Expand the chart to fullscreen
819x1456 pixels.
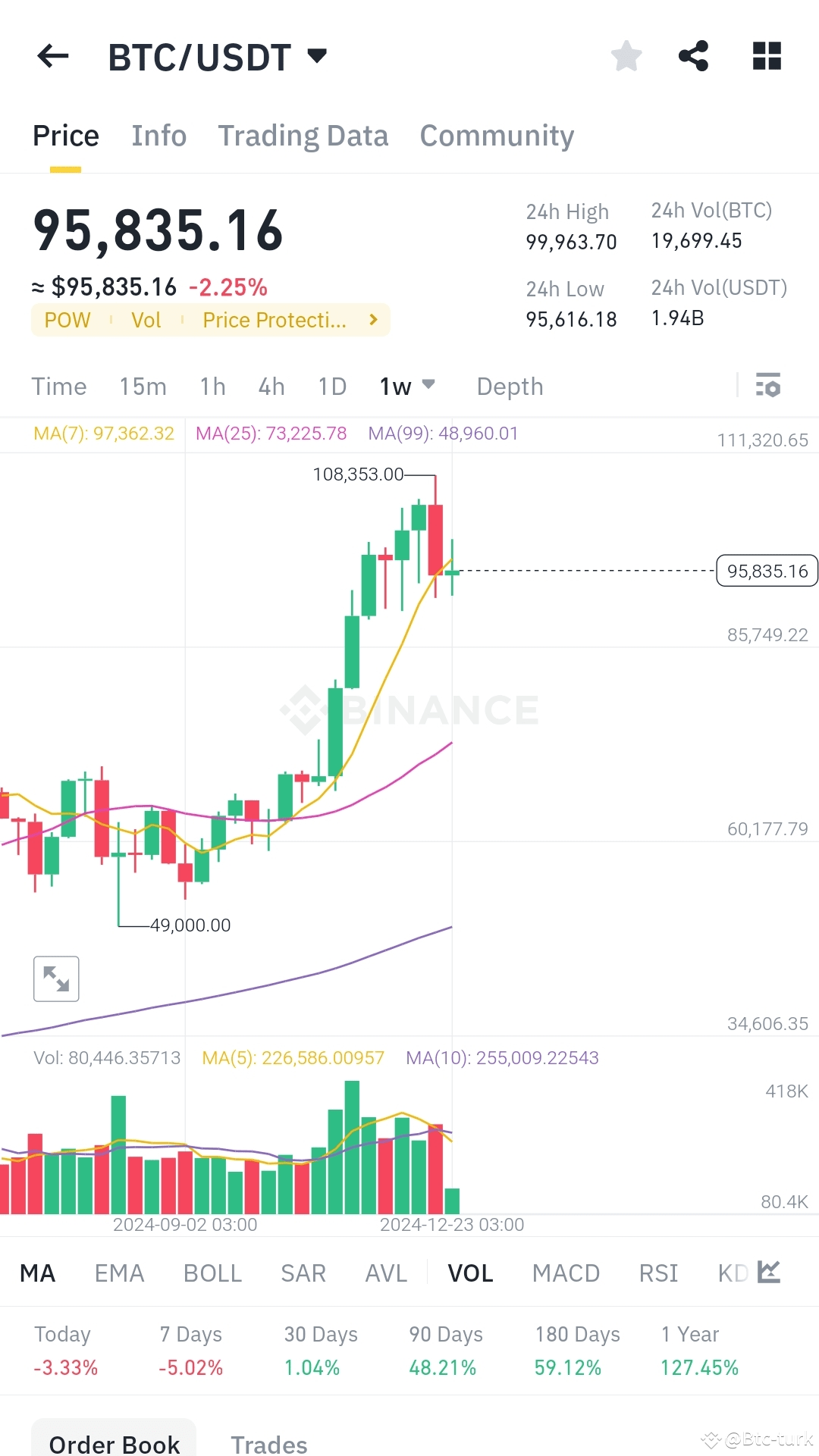tap(56, 978)
